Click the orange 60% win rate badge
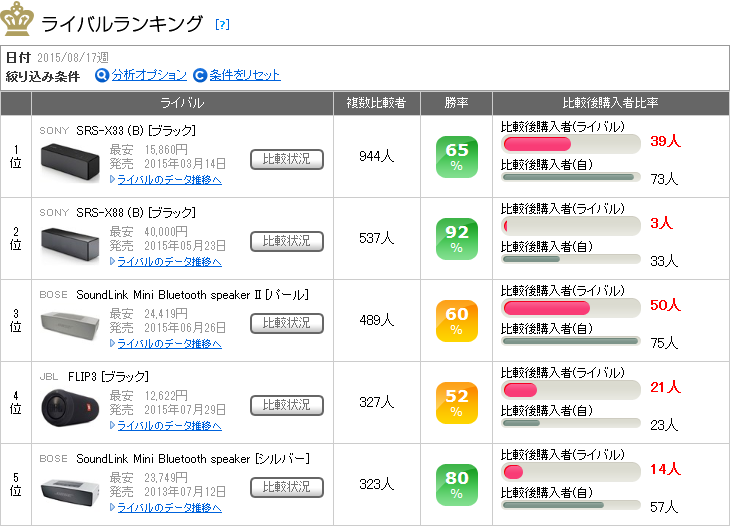This screenshot has height=526, width=730. tap(456, 321)
